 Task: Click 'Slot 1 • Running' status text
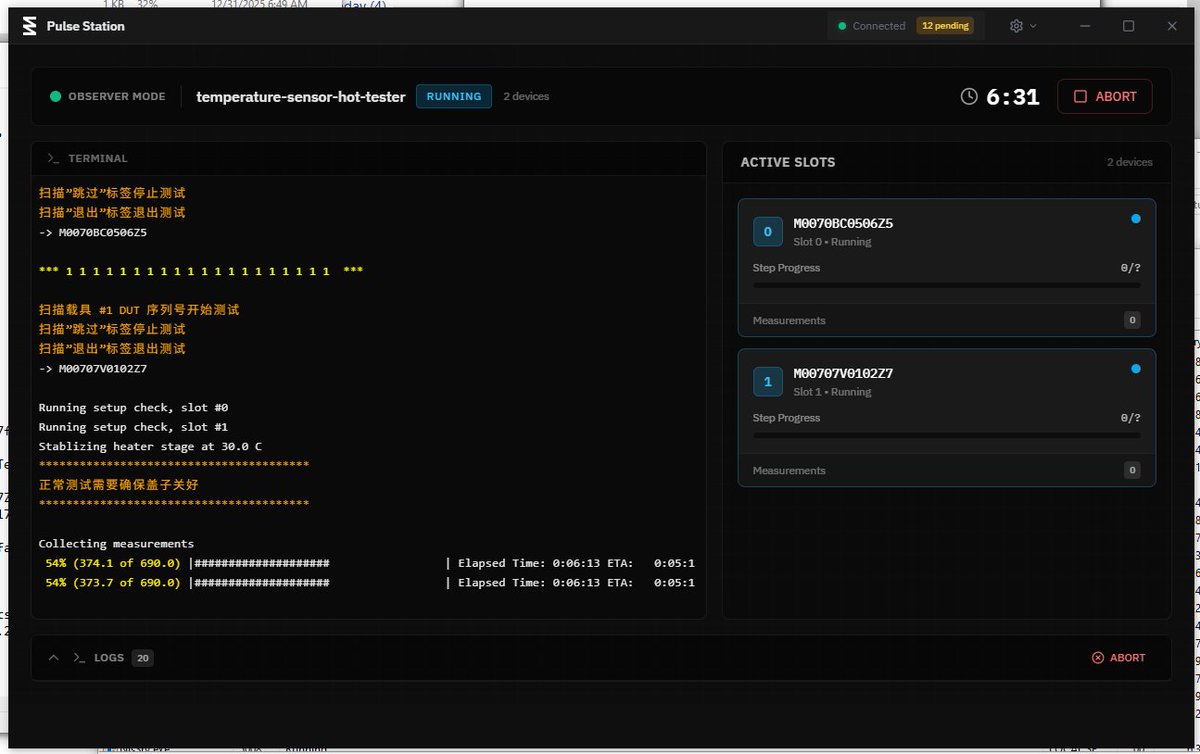[832, 392]
